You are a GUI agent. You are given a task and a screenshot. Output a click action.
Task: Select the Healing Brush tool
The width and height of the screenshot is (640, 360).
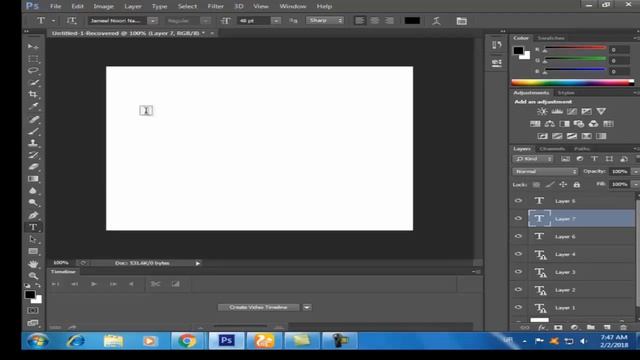33,119
